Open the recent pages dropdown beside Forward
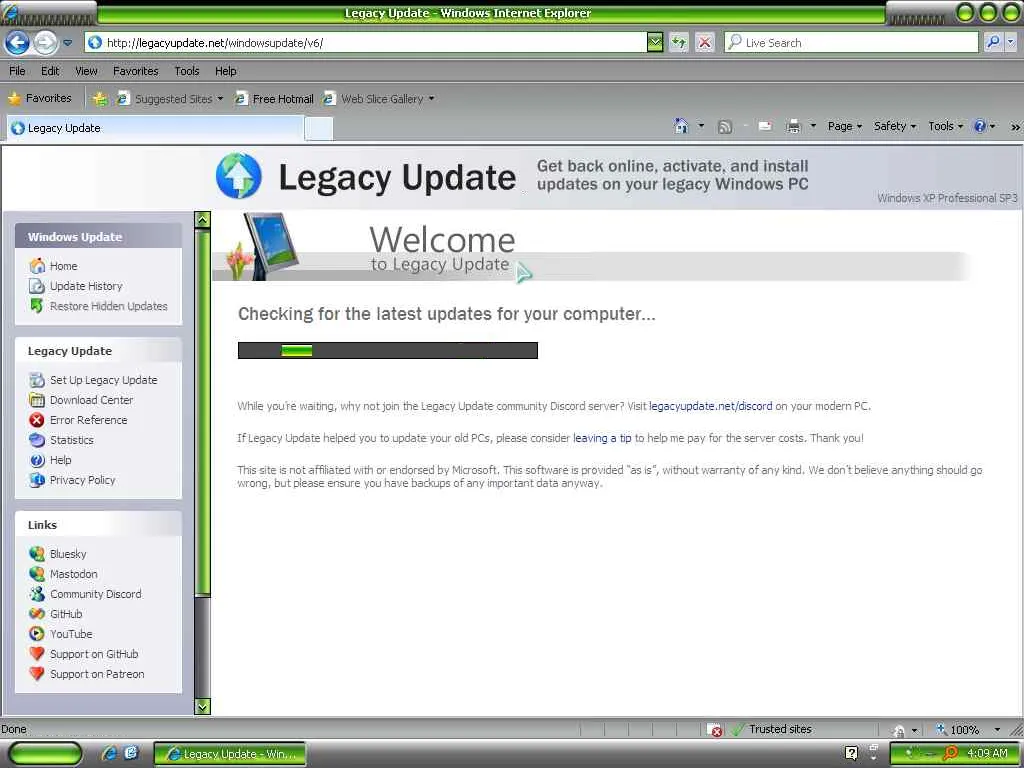 [68, 43]
